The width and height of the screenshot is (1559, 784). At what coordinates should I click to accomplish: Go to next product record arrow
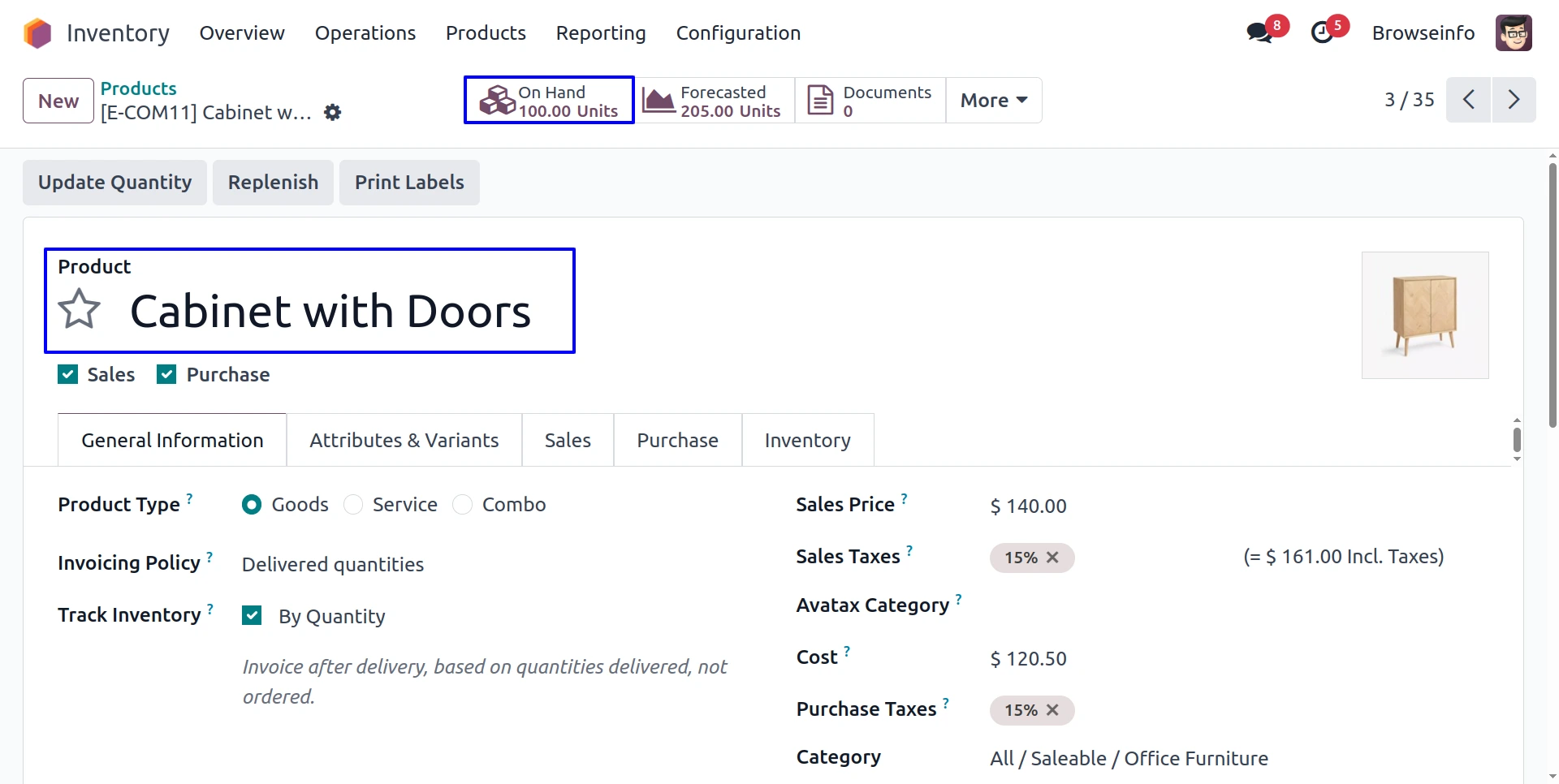(1514, 100)
